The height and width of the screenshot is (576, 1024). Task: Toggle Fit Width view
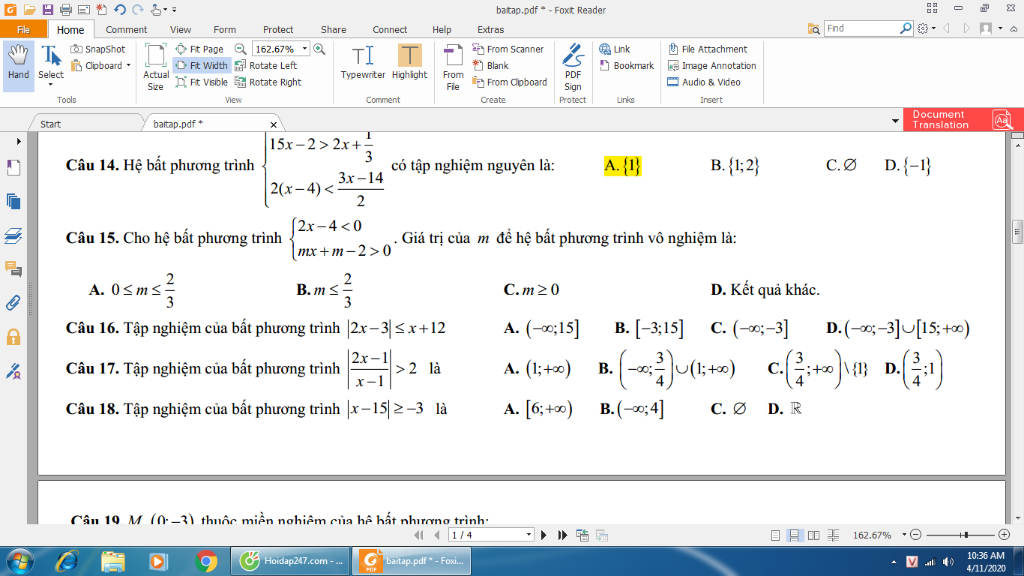tap(202, 65)
